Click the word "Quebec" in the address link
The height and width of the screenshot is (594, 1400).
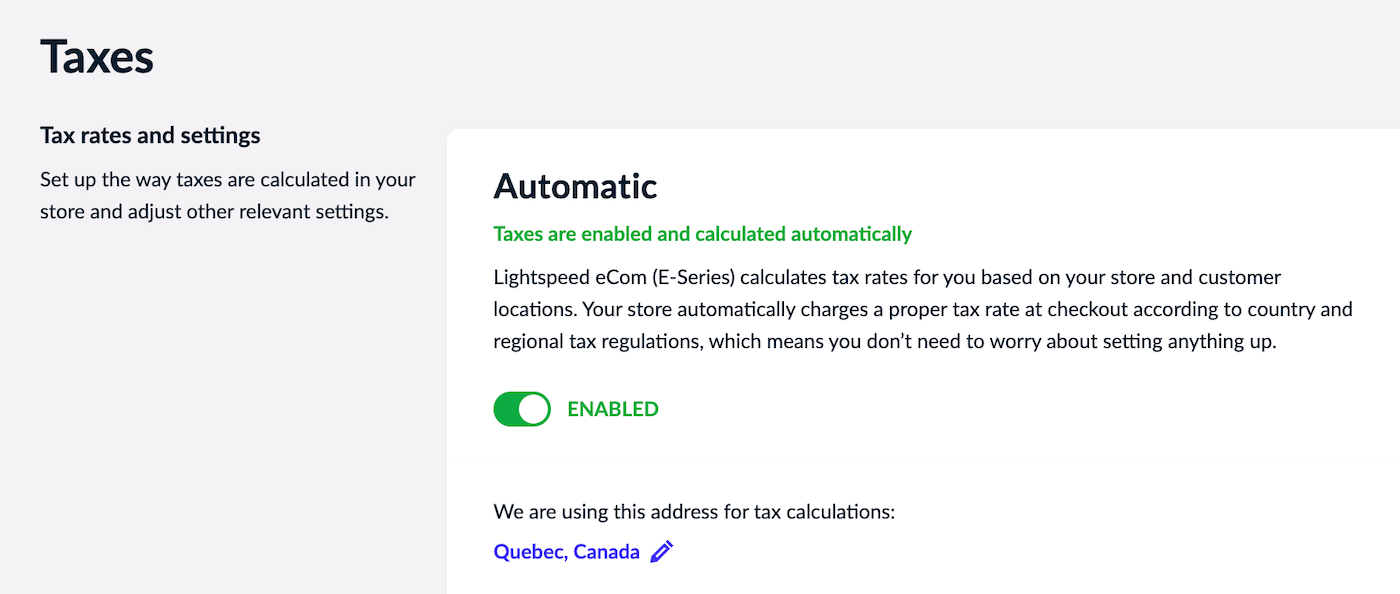[x=527, y=551]
